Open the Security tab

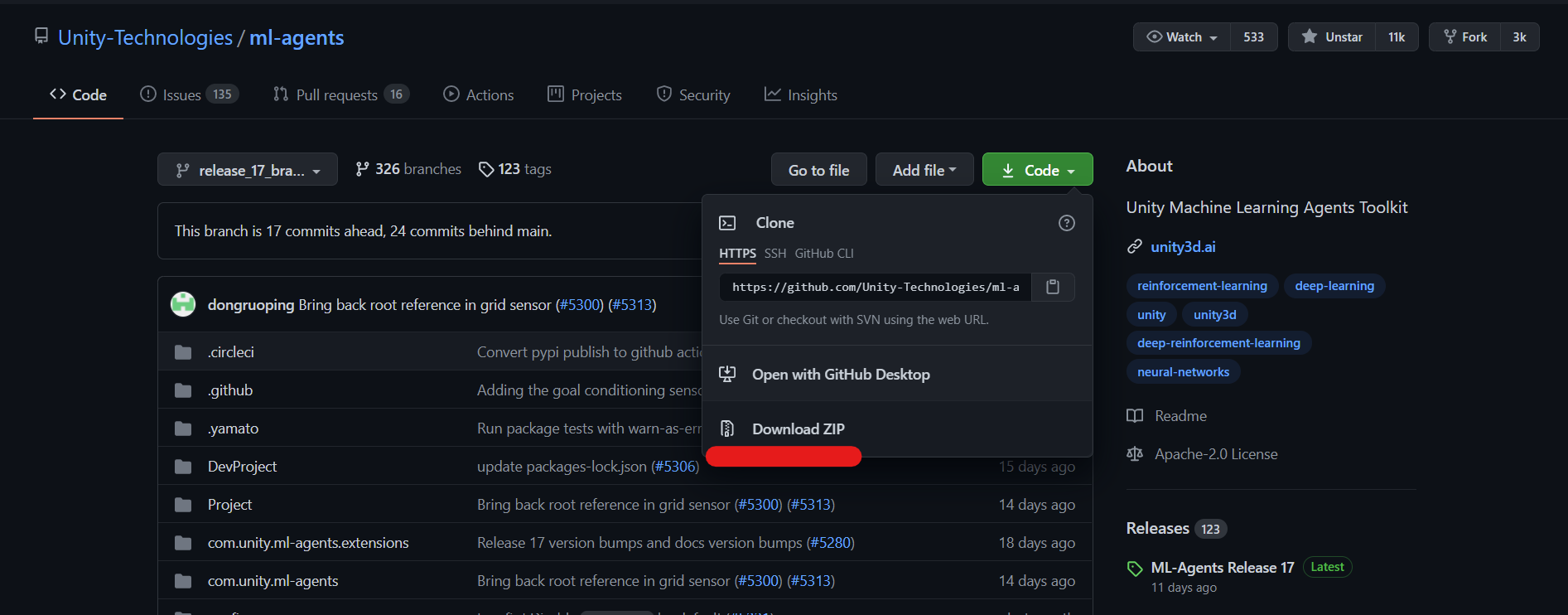(693, 94)
